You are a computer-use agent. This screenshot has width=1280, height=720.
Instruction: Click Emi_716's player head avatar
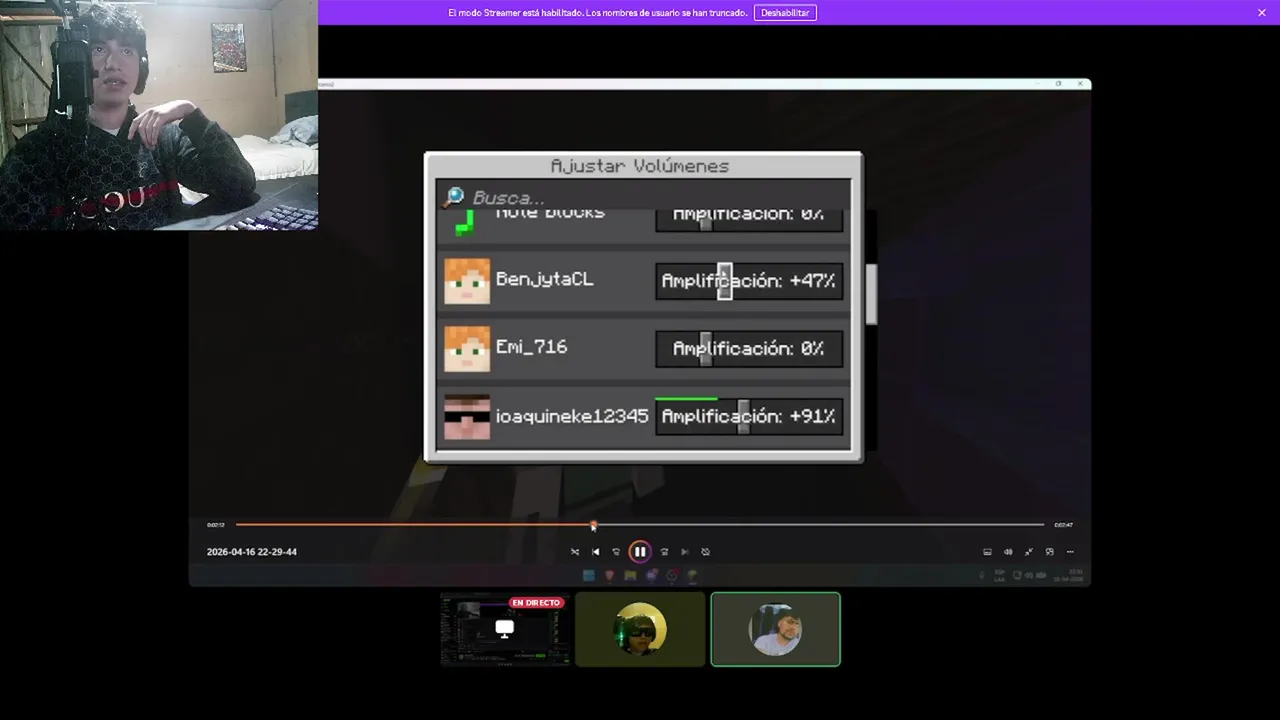[x=467, y=349]
